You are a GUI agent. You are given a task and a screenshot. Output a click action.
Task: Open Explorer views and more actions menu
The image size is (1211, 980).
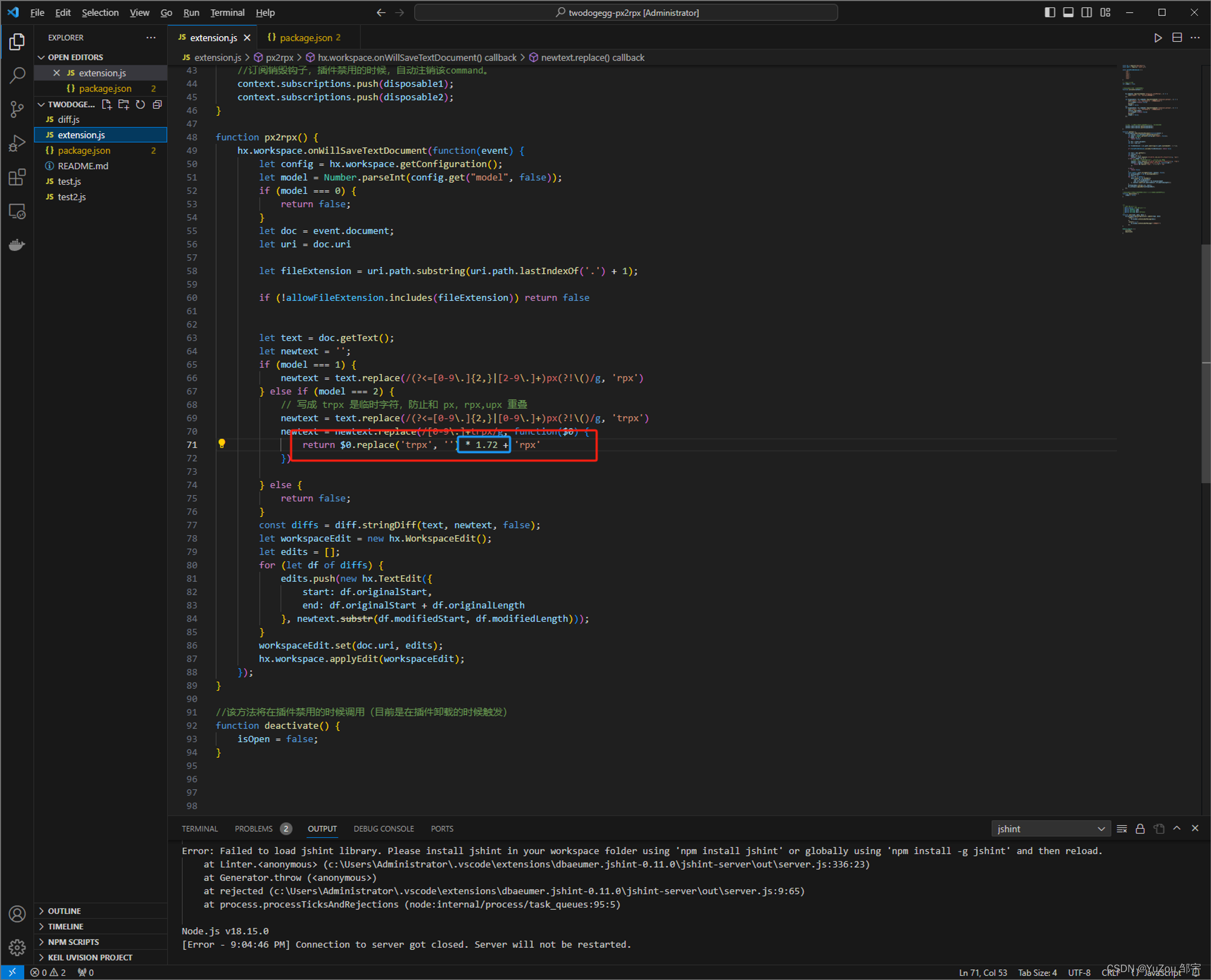[x=151, y=38]
